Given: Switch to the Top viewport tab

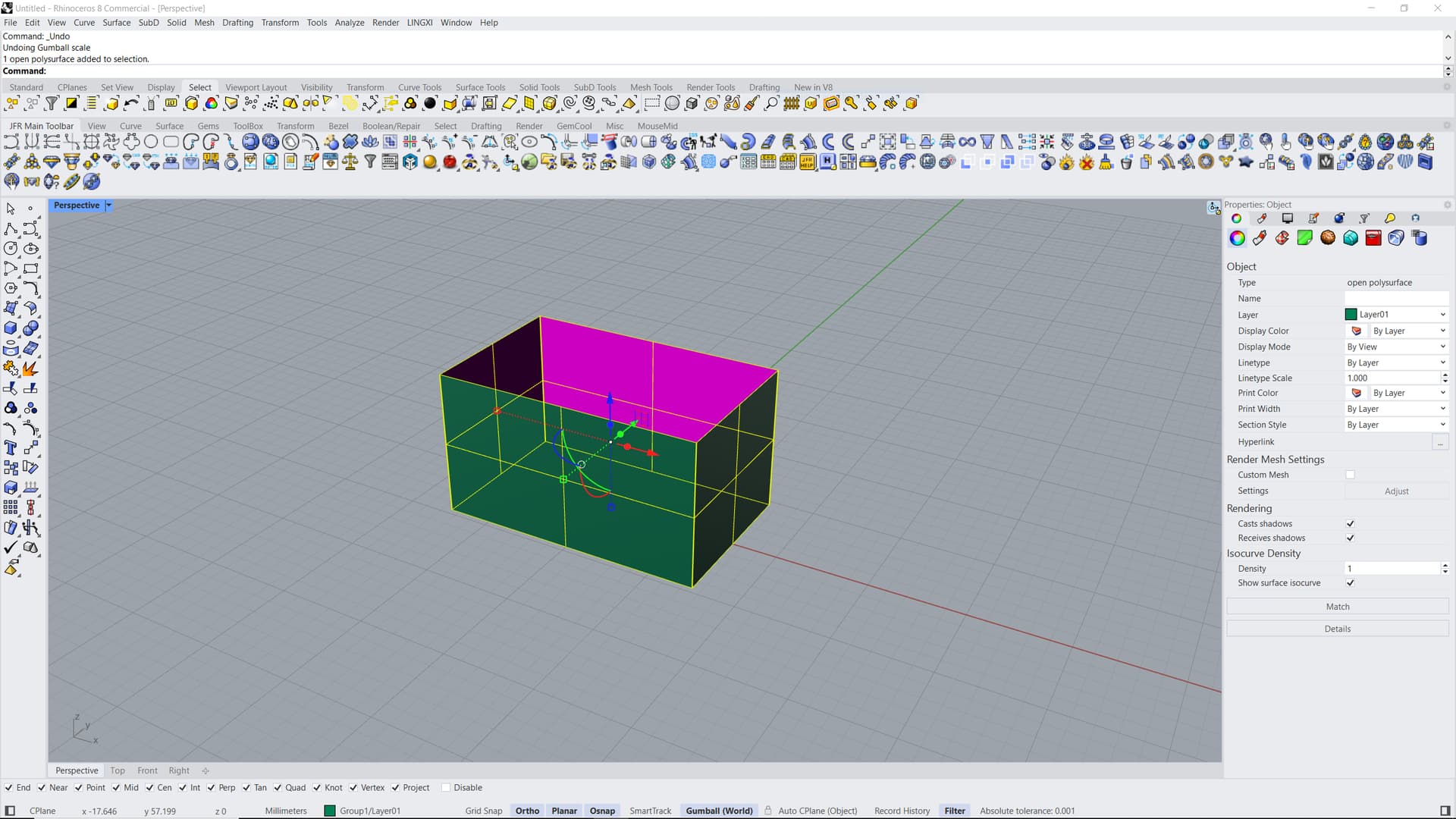Looking at the screenshot, I should tap(117, 770).
